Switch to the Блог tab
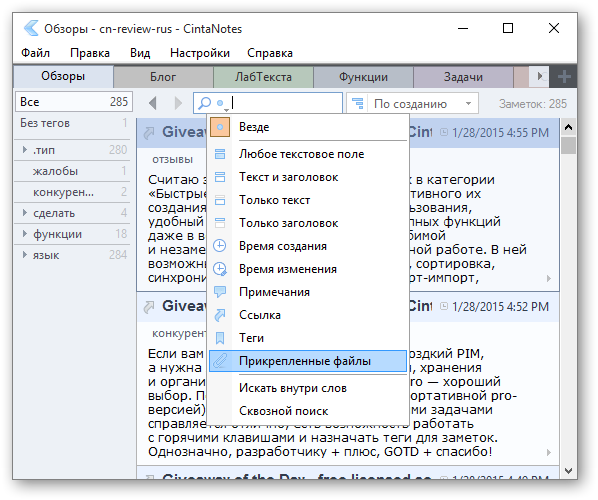598x500 pixels. coord(163,77)
